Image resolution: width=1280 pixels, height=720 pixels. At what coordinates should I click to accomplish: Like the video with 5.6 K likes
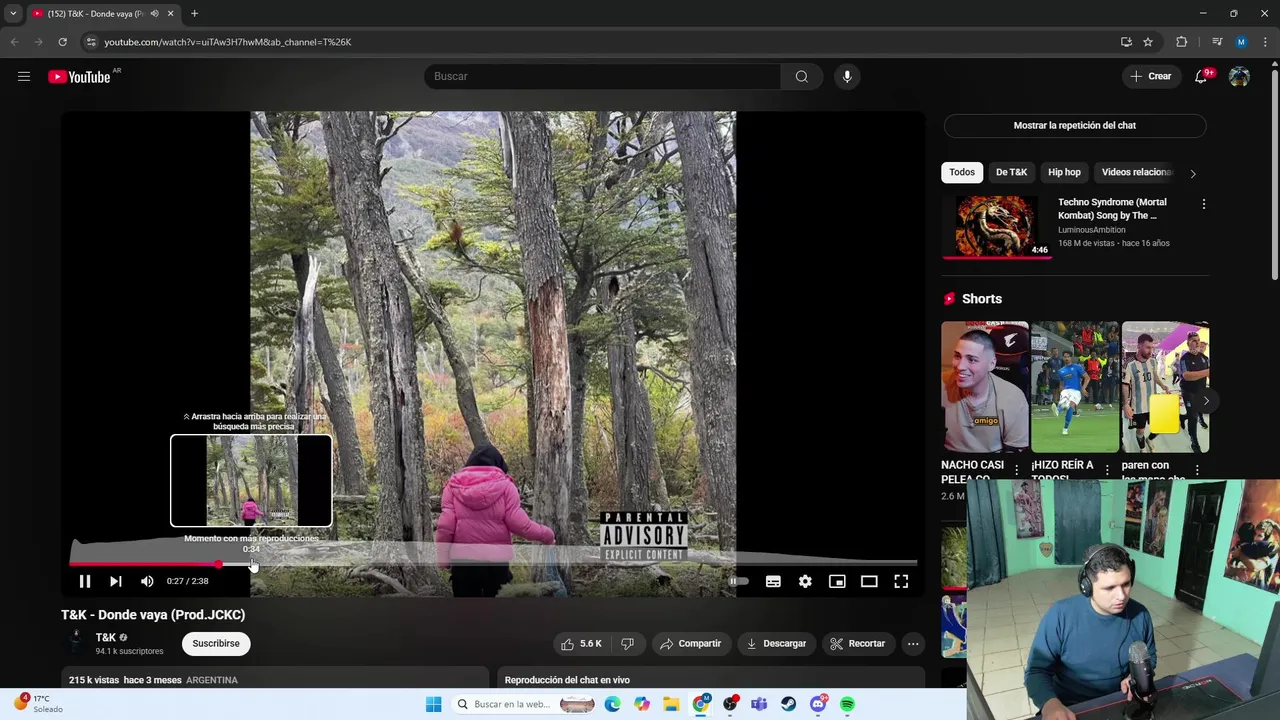[x=582, y=644]
